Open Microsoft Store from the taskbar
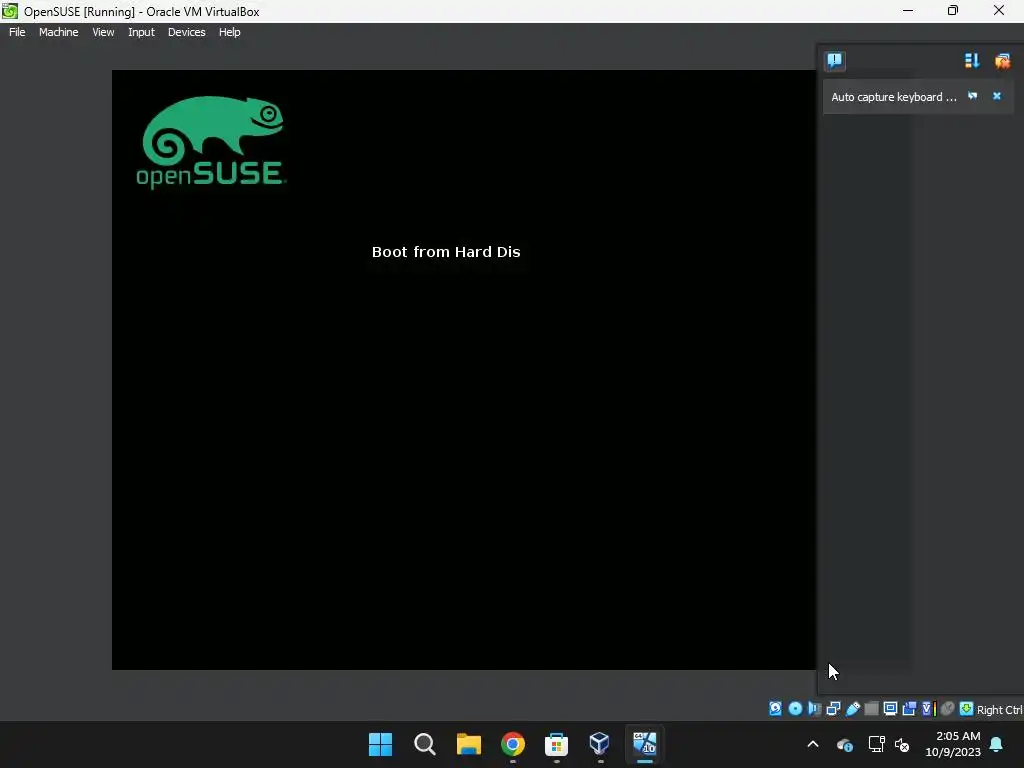The height and width of the screenshot is (768, 1024). coord(556,744)
